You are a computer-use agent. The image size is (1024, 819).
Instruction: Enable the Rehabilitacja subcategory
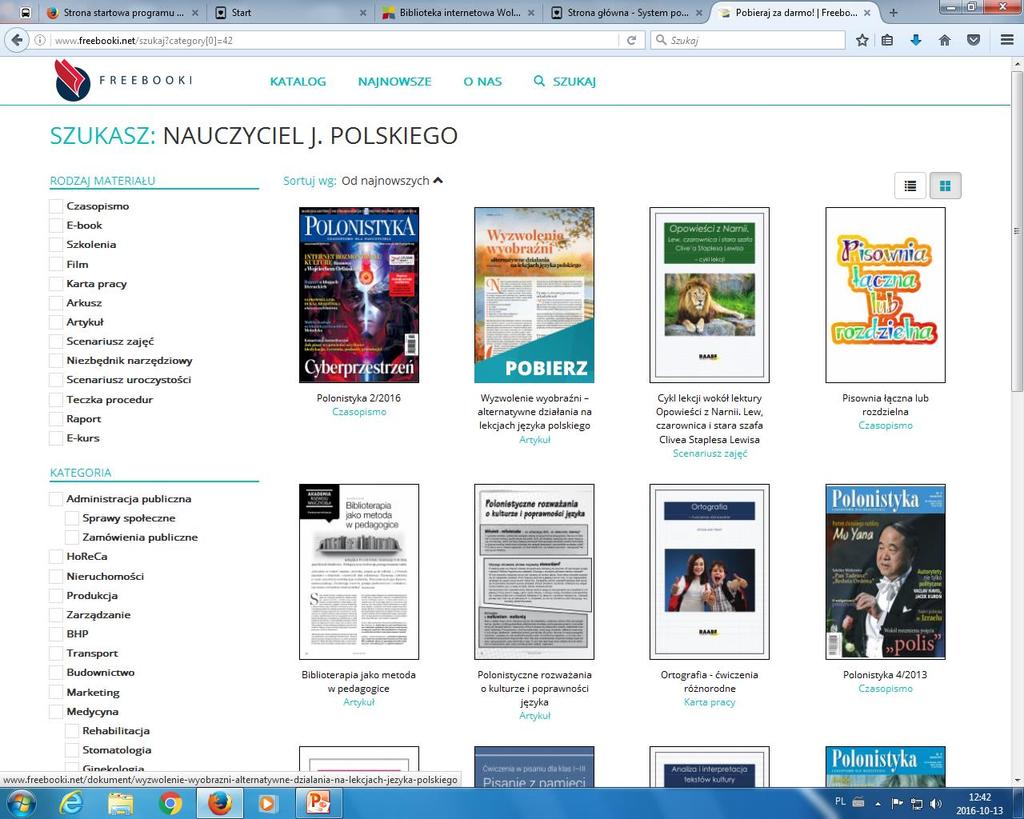72,731
